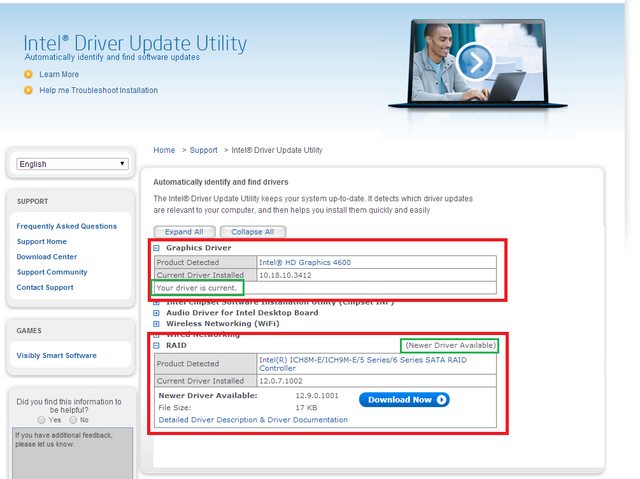Click Download Now for the RAID driver
This screenshot has width=640, height=479.
point(404,400)
